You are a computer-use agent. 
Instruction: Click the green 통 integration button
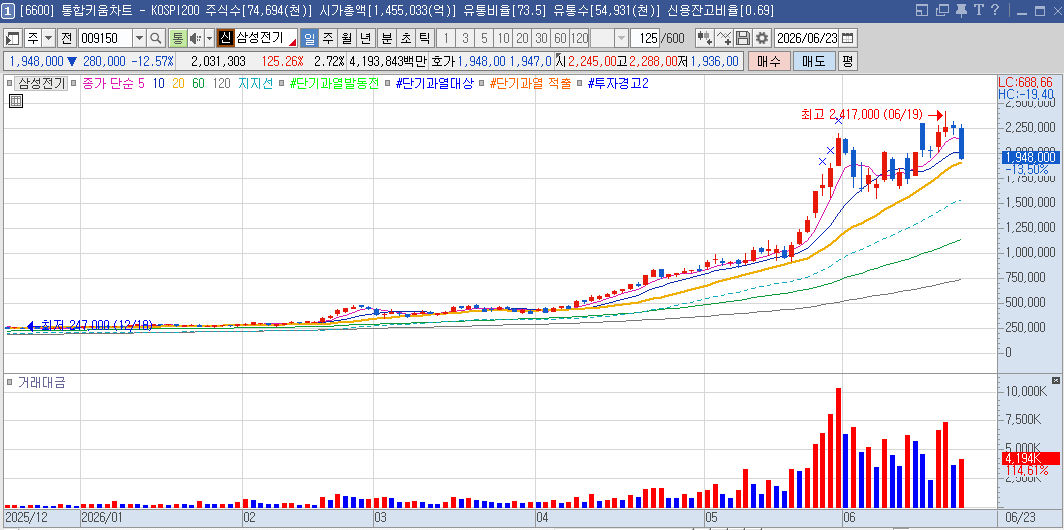coord(178,38)
